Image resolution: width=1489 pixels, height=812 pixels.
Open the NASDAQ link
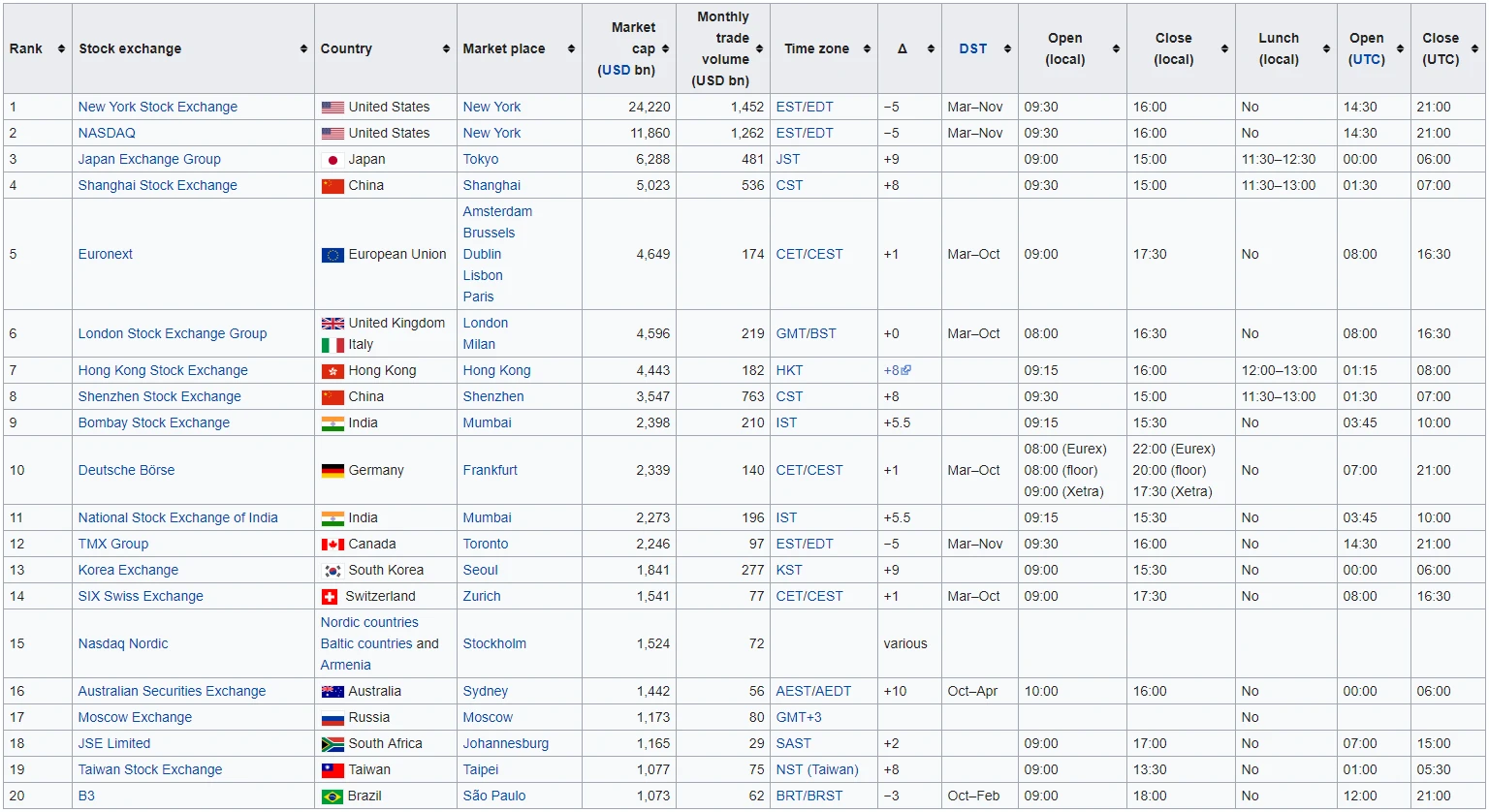pos(107,133)
